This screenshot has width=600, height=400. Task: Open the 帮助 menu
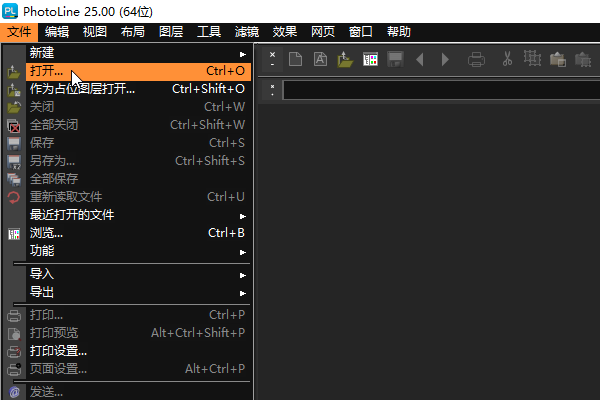point(398,31)
